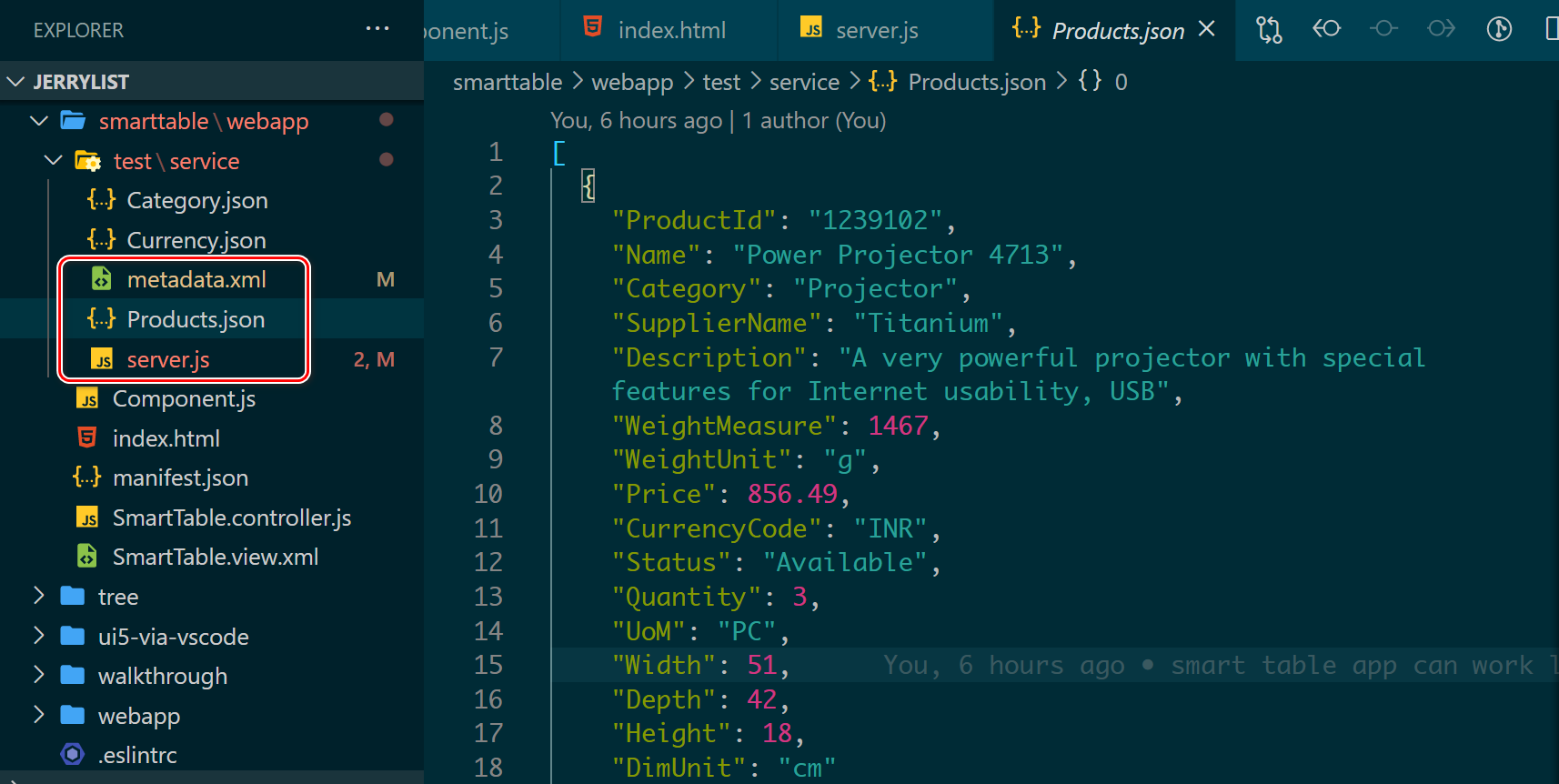Toggle file blame/history clock icon
The height and width of the screenshot is (784, 1559).
click(1499, 29)
